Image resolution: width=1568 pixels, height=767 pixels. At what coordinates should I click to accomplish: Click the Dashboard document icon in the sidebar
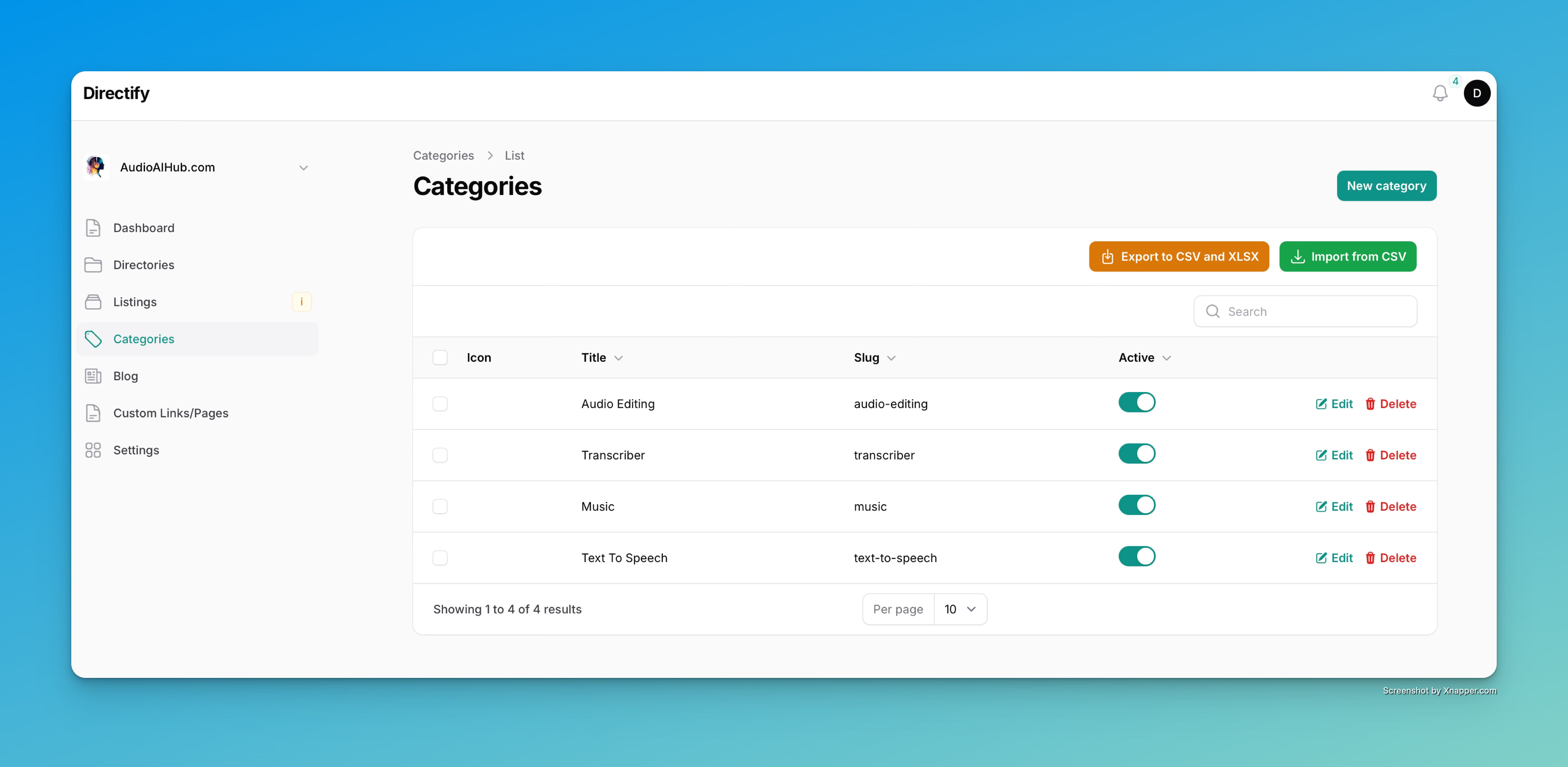click(93, 228)
